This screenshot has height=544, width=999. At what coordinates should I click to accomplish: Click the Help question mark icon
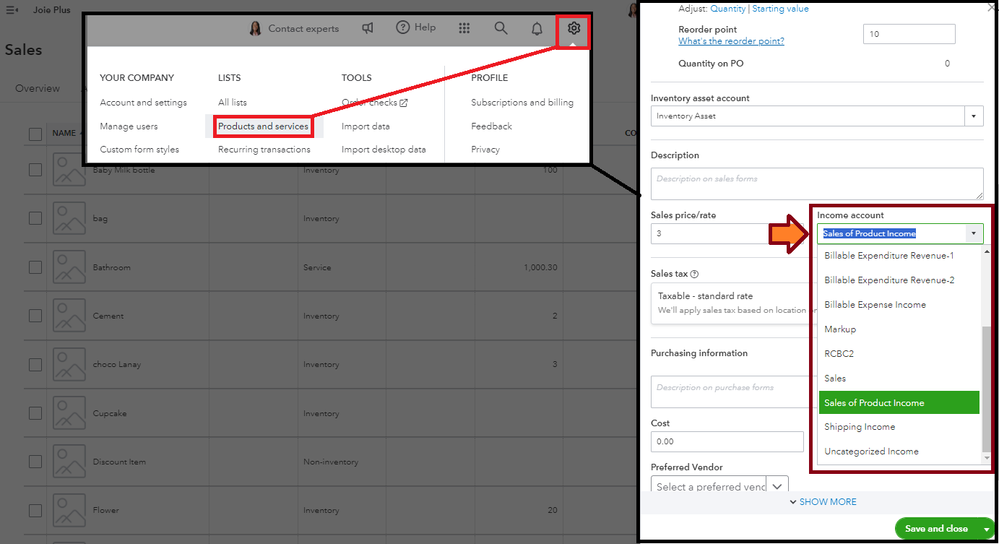point(403,27)
